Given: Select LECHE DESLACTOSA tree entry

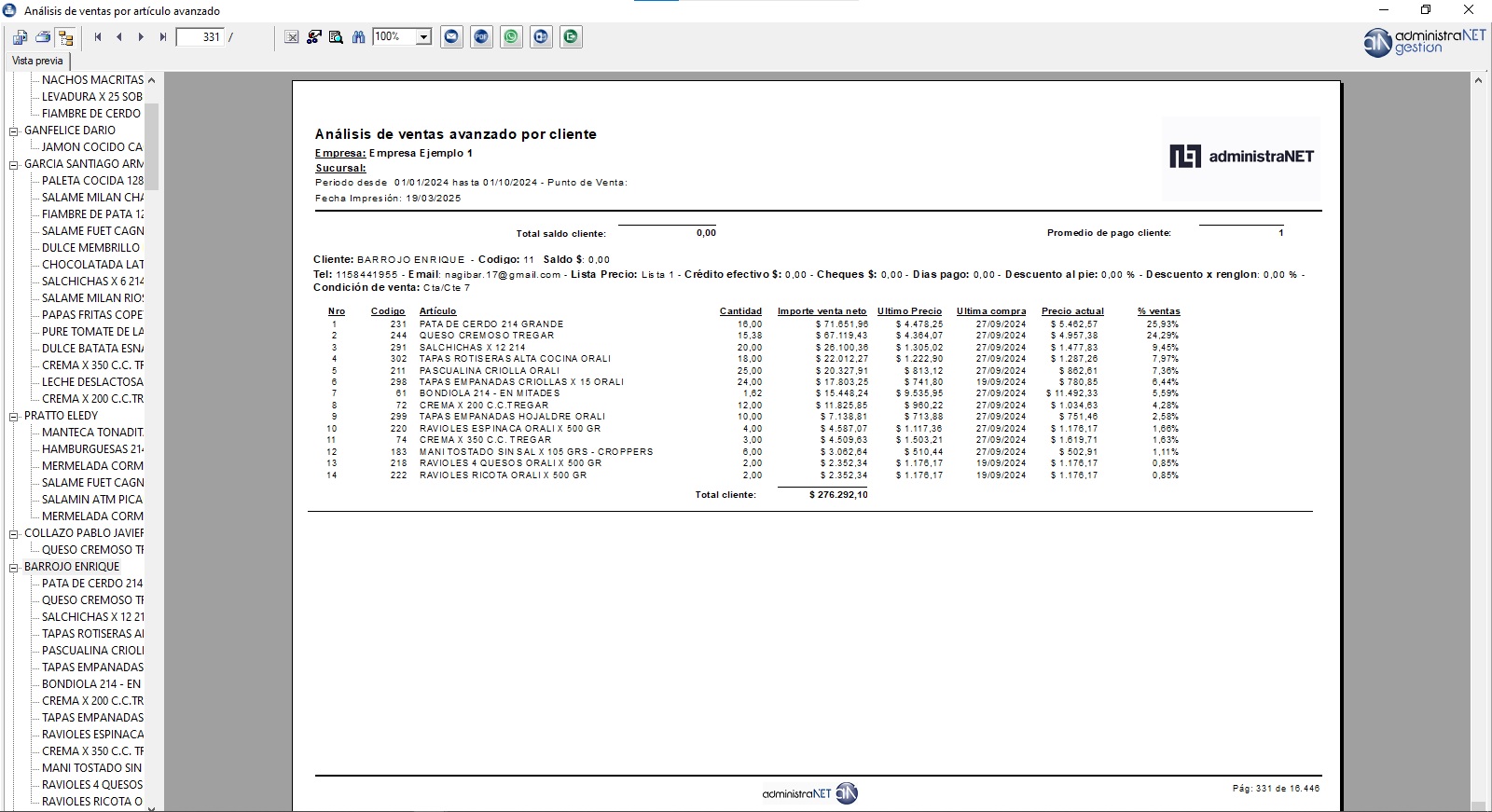Looking at the screenshot, I should [92, 382].
